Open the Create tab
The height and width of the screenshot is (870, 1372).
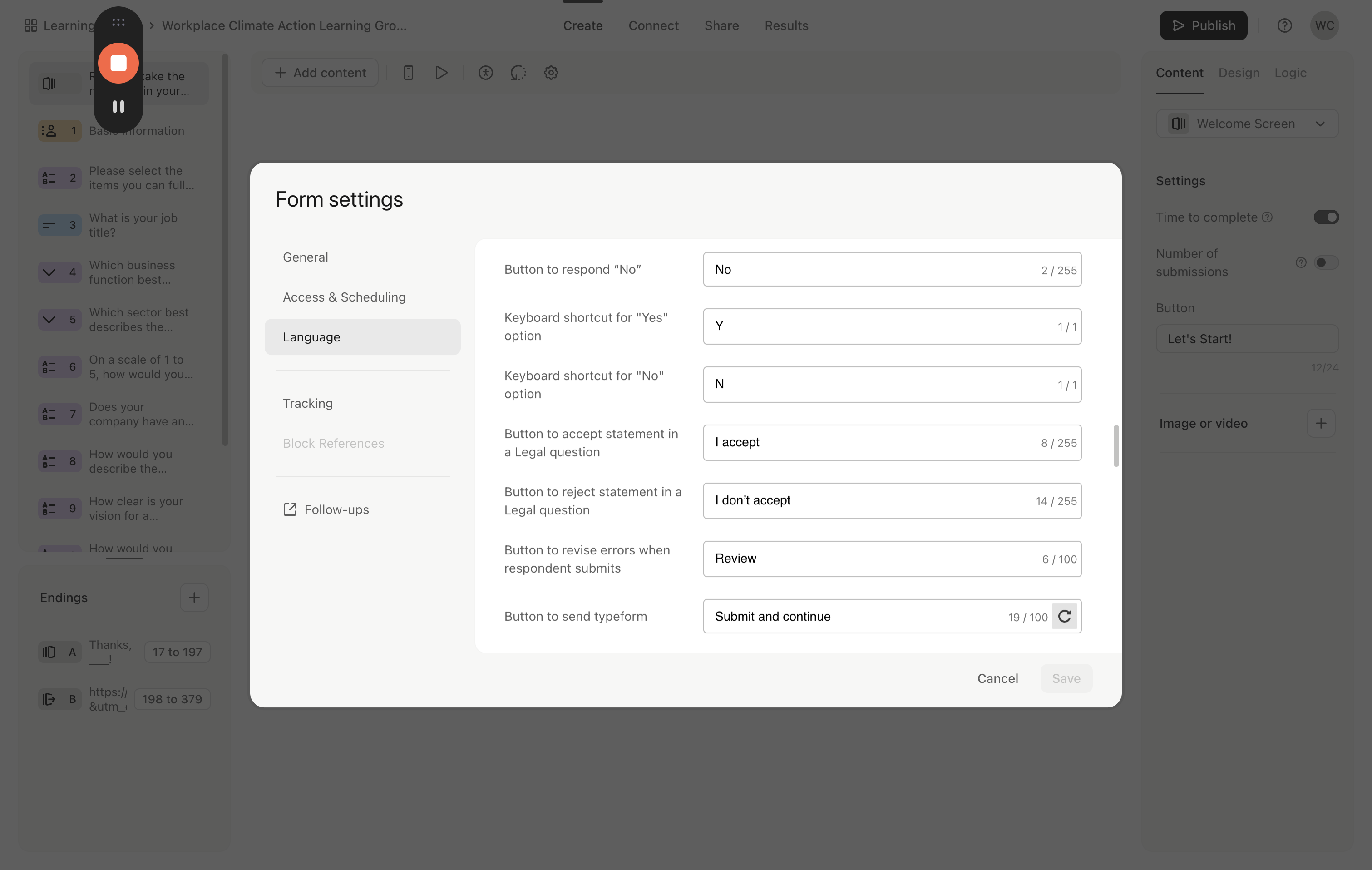coord(582,25)
